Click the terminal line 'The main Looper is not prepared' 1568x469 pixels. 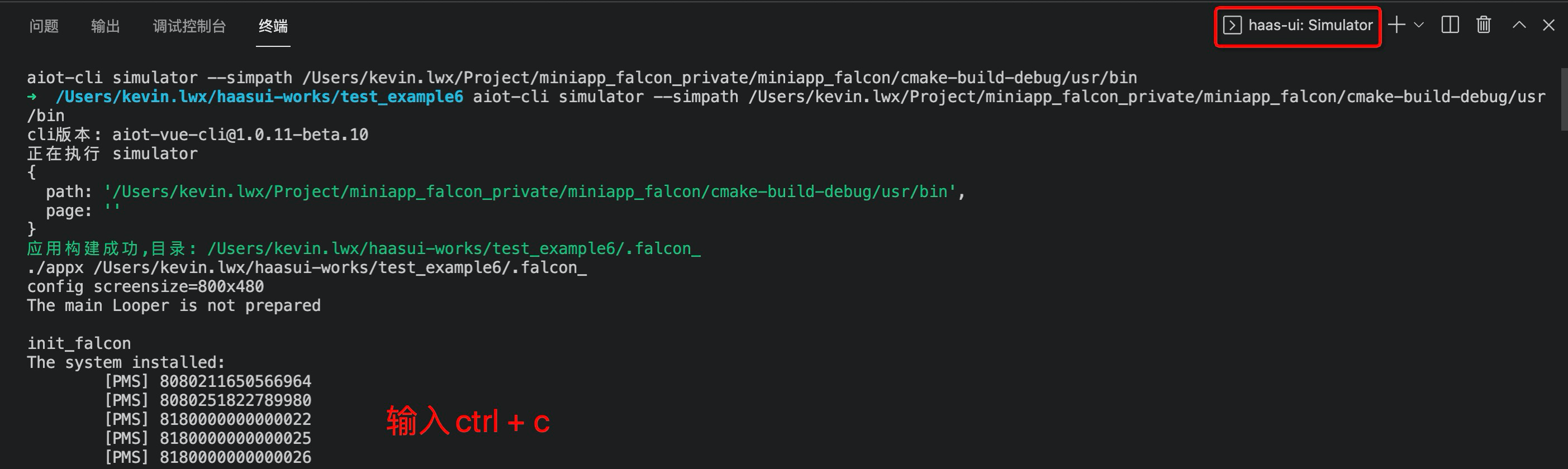173,305
